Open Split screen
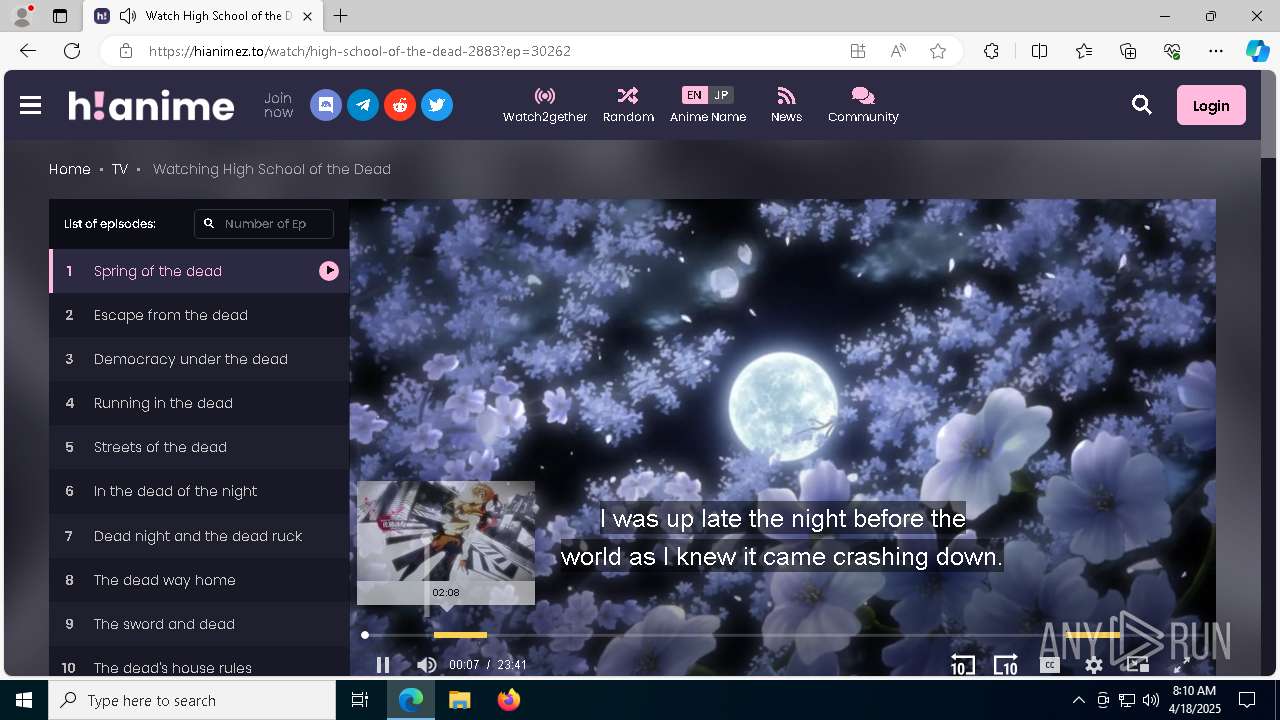 coord(1039,51)
